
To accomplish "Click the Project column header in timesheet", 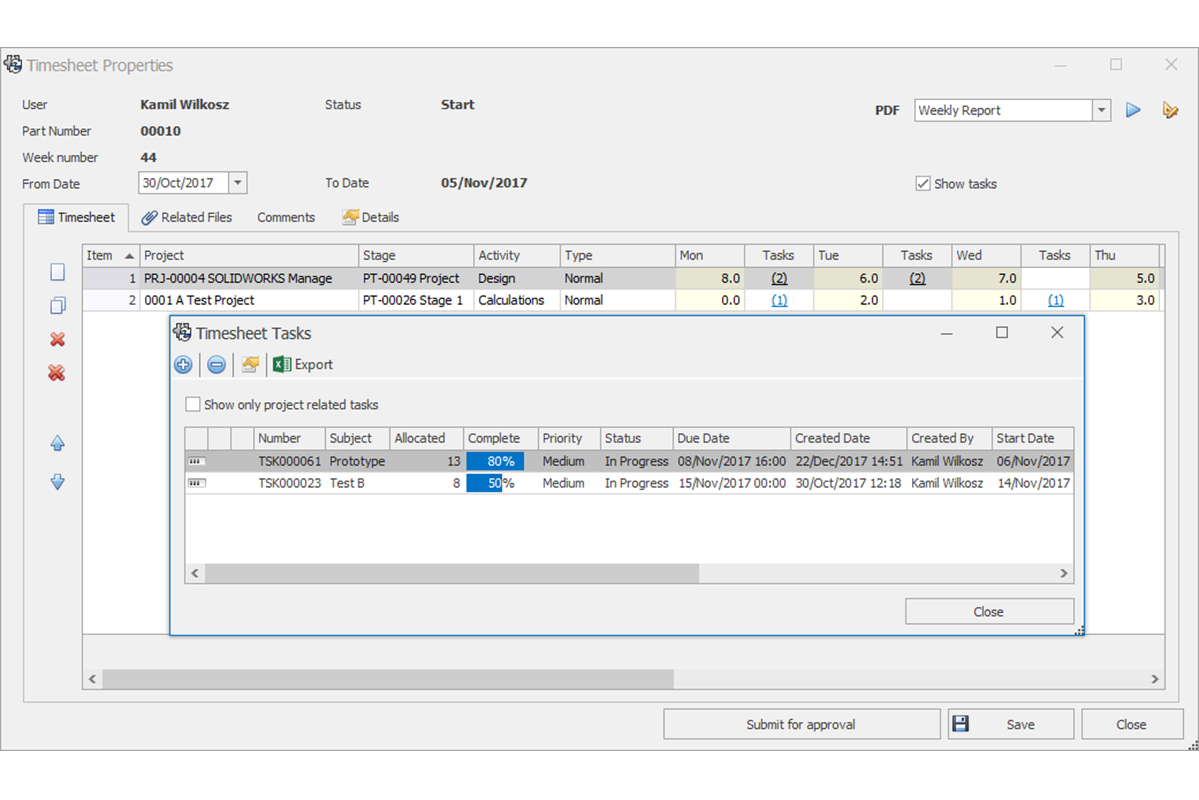I will (x=249, y=255).
